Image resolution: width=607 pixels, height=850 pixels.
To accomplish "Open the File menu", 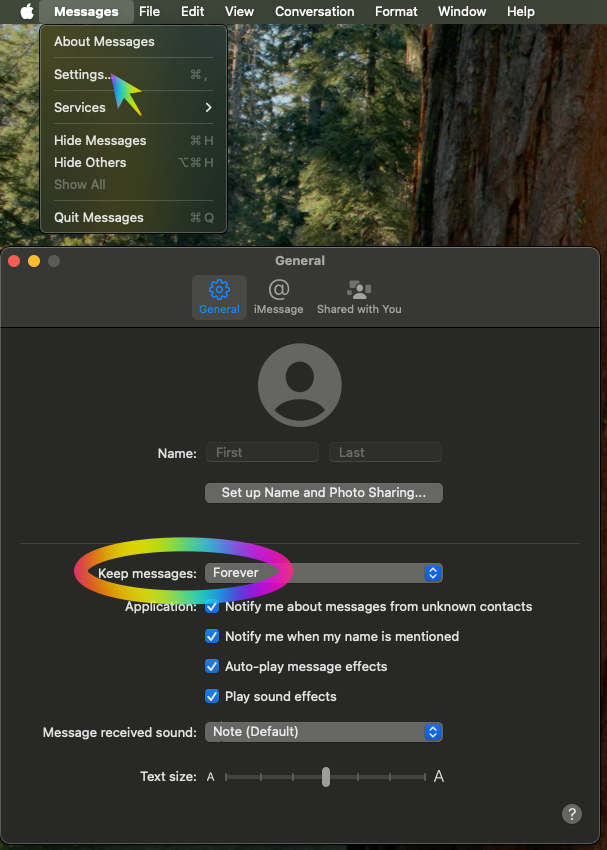I will click(149, 11).
